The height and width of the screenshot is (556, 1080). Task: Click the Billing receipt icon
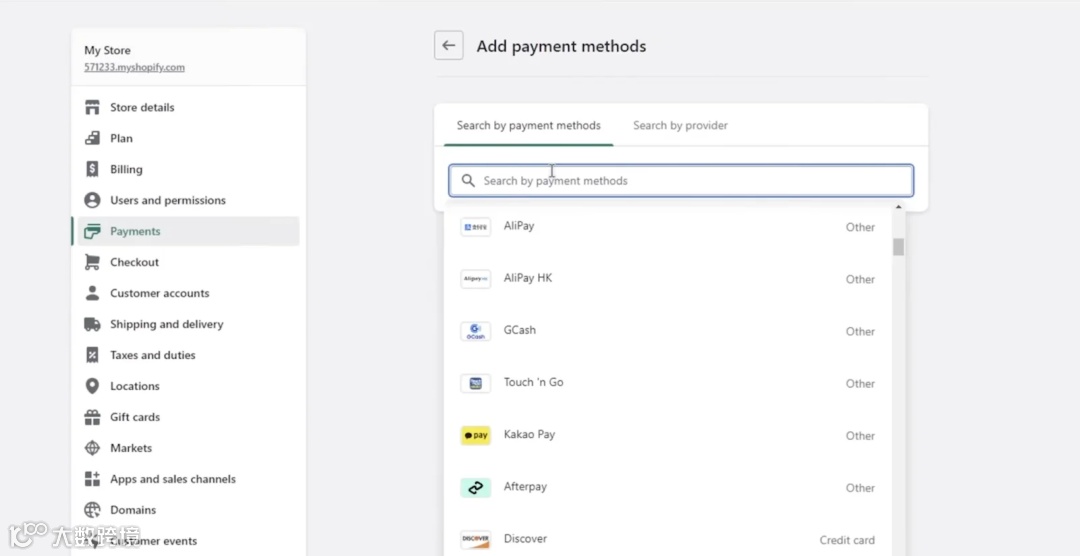(92, 169)
